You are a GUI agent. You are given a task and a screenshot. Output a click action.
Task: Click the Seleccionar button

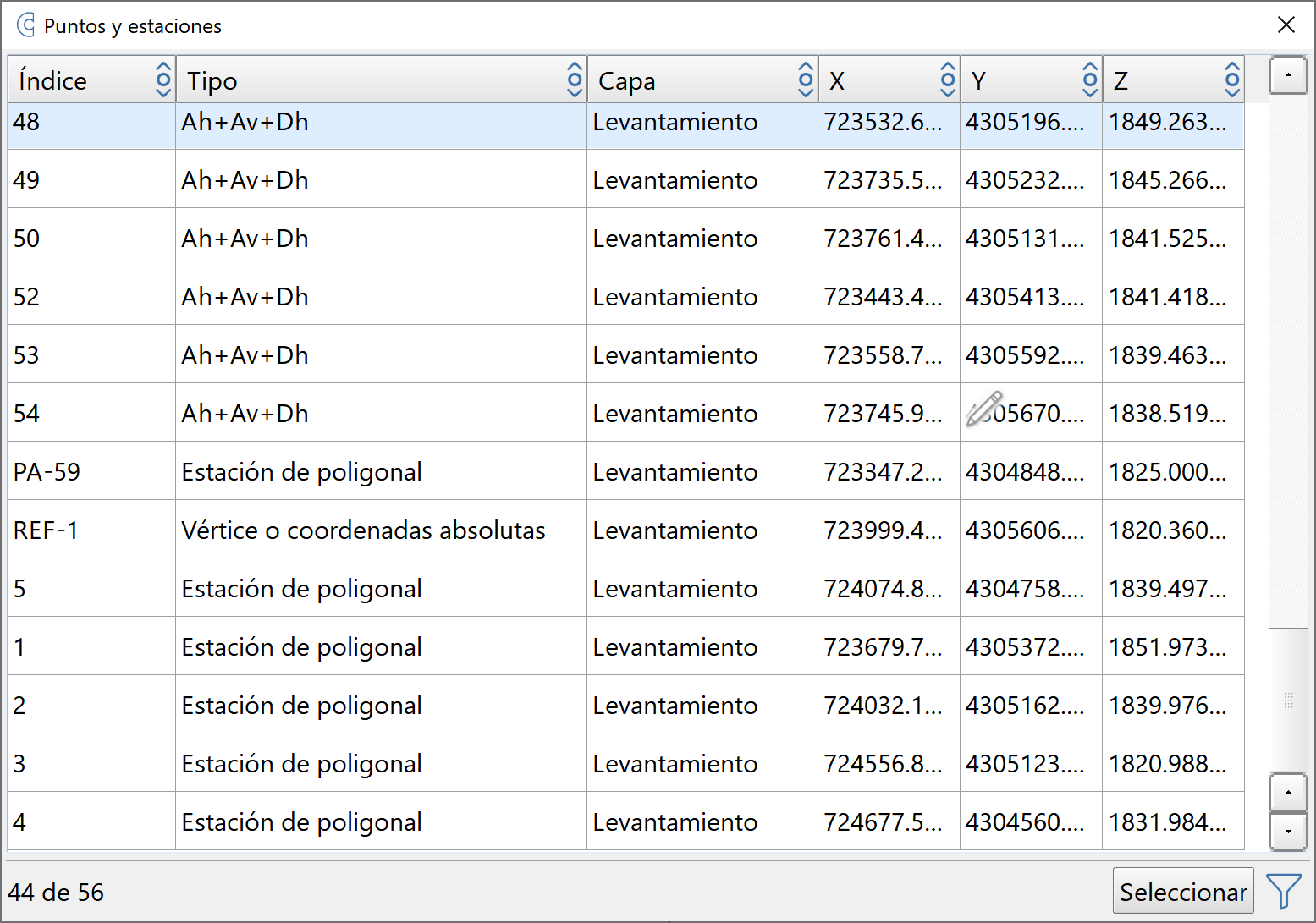click(x=1182, y=892)
